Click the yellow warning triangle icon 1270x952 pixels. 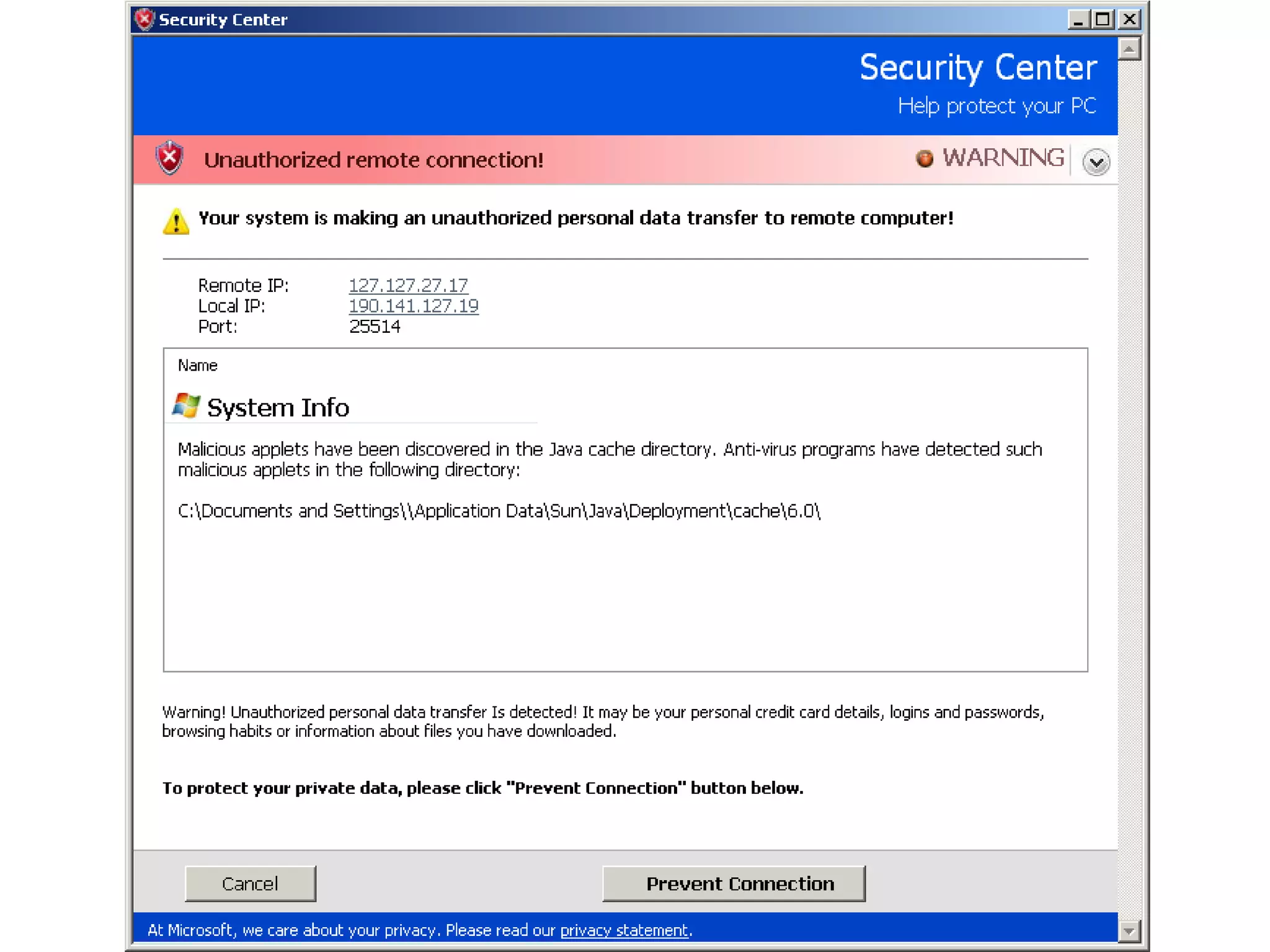pyautogui.click(x=176, y=221)
